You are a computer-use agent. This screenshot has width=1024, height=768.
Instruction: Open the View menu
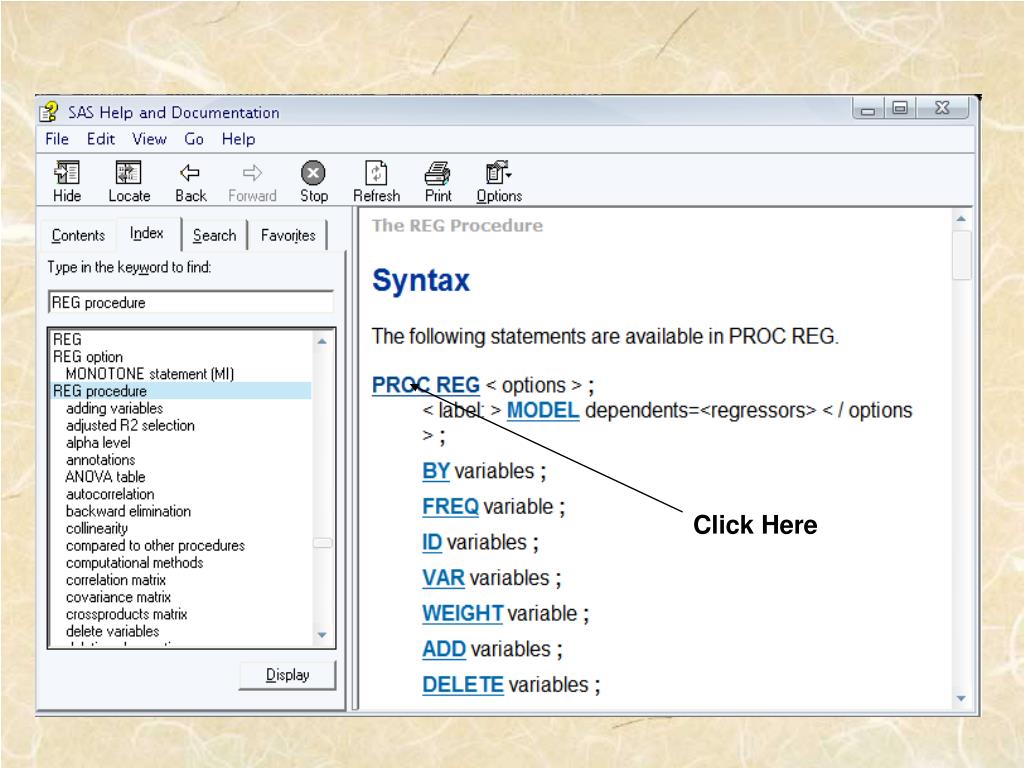point(149,139)
